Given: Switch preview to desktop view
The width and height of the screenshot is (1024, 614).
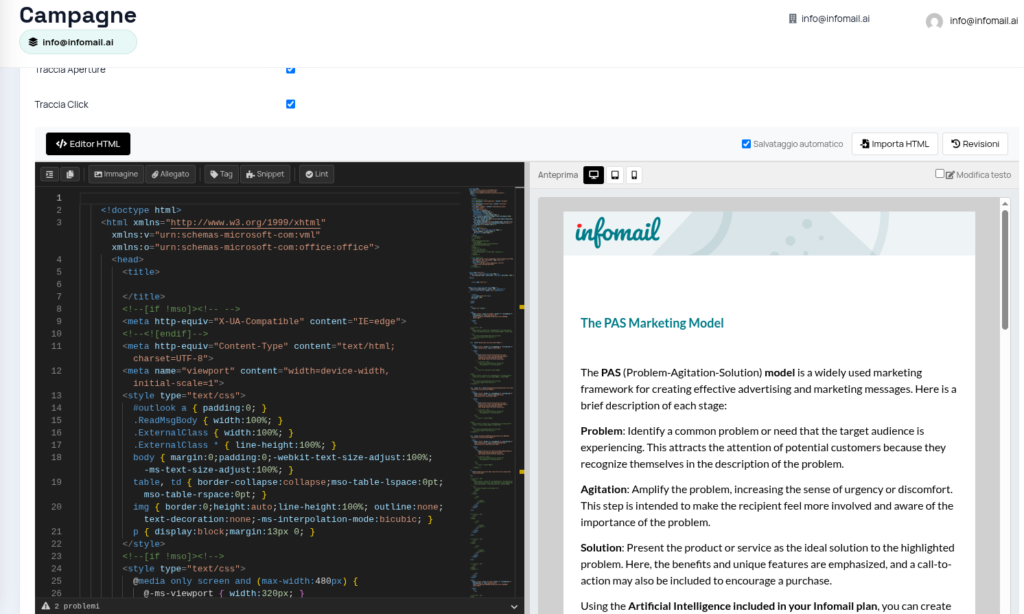Looking at the screenshot, I should coord(594,175).
